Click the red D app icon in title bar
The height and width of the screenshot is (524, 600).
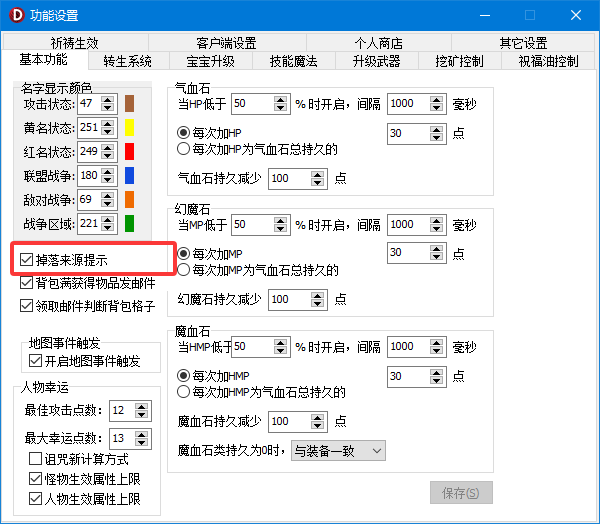[x=15, y=15]
